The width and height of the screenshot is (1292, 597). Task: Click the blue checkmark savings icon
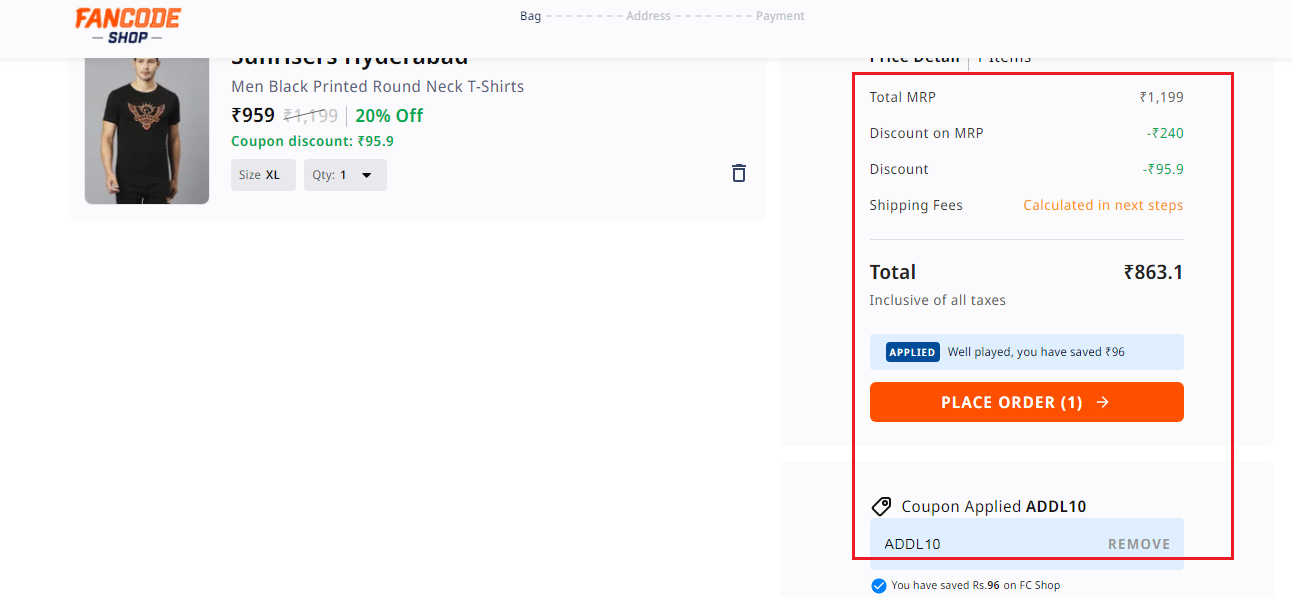pos(878,585)
